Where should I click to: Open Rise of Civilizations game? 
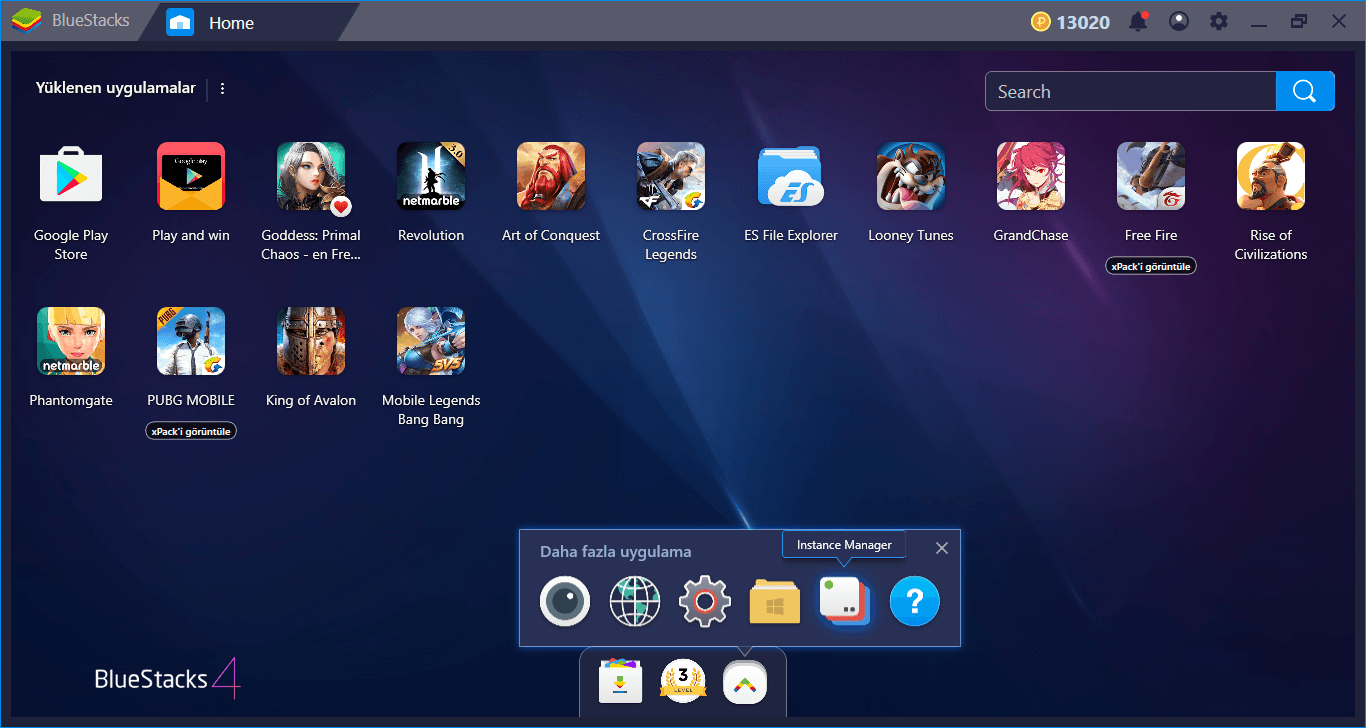point(1271,176)
